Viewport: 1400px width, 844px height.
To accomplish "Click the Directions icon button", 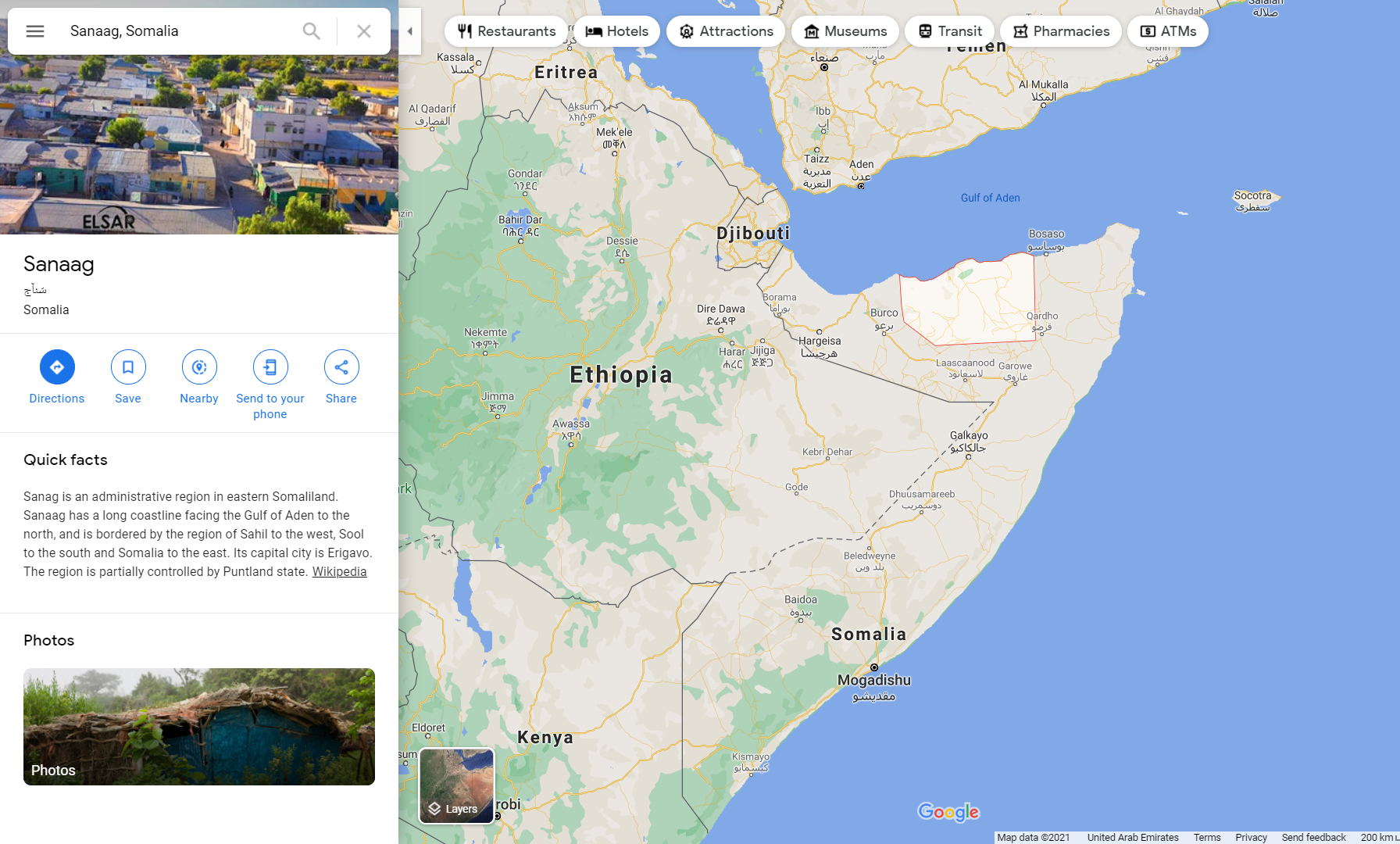I will tap(57, 367).
